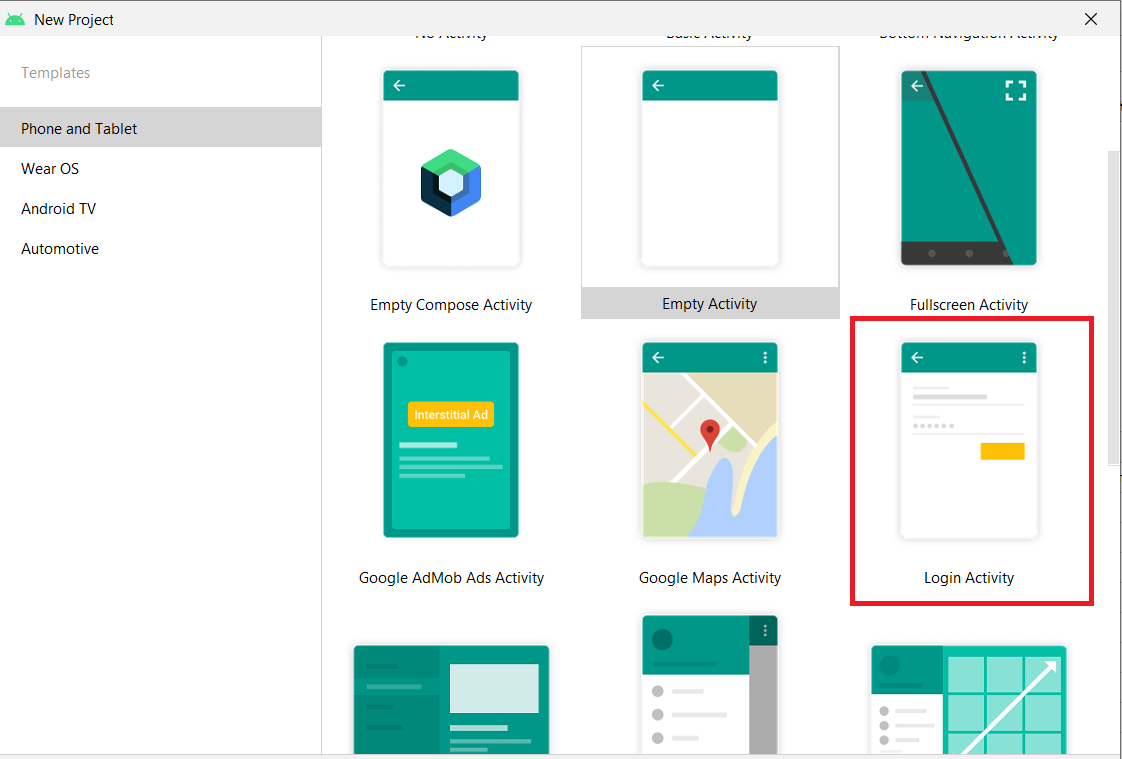Select the navigation drawer template preview
1122x759 pixels.
click(710, 684)
